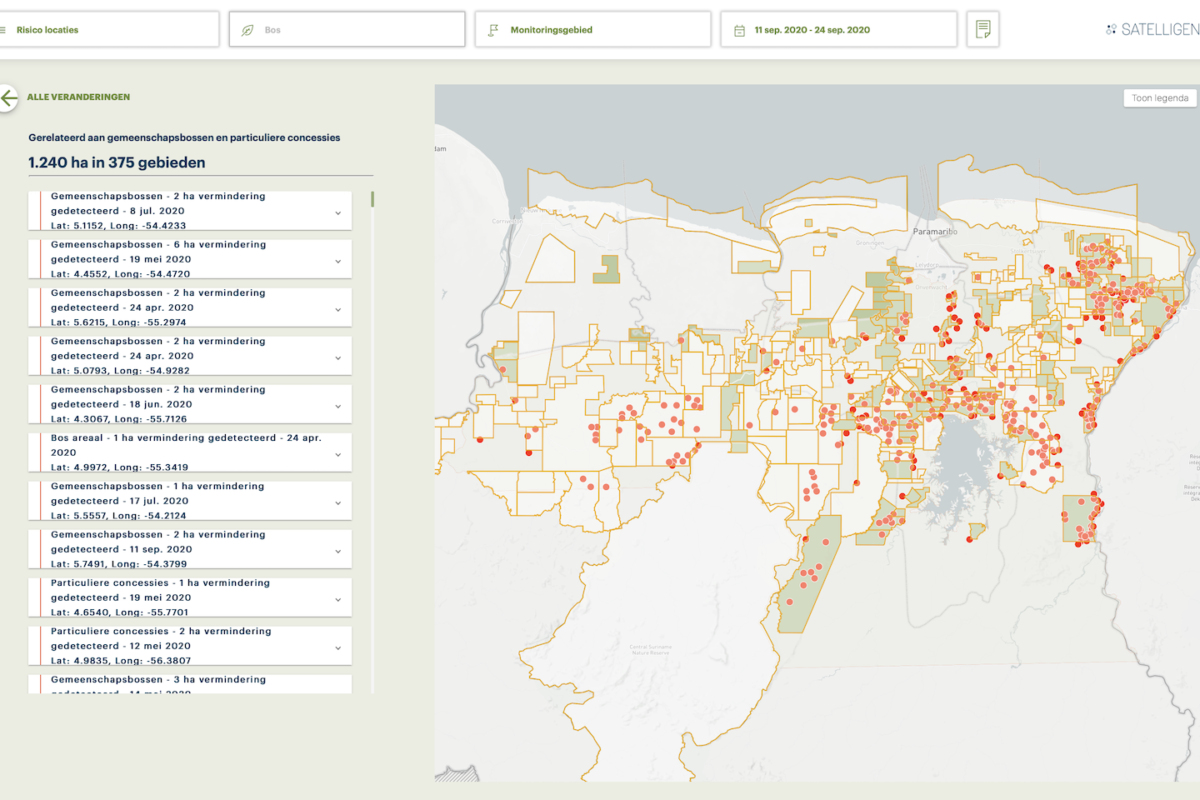Expand the Bos areaal 1 ha entry

[338, 454]
